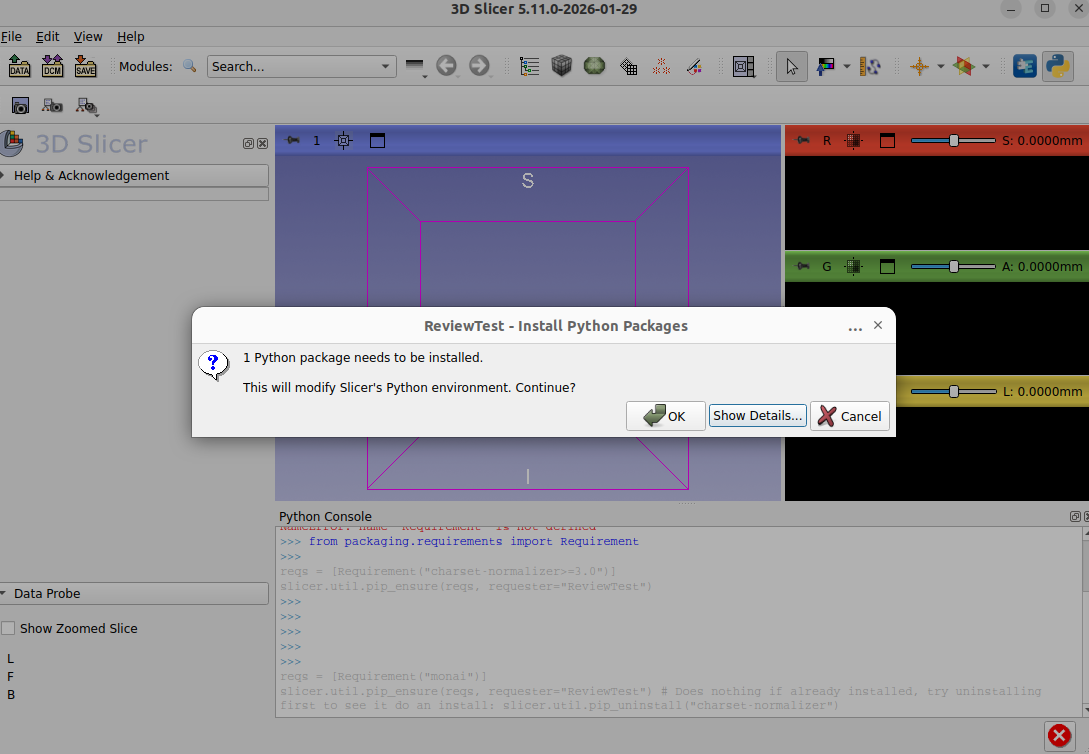
Task: Click the Show Details... button
Action: point(757,416)
